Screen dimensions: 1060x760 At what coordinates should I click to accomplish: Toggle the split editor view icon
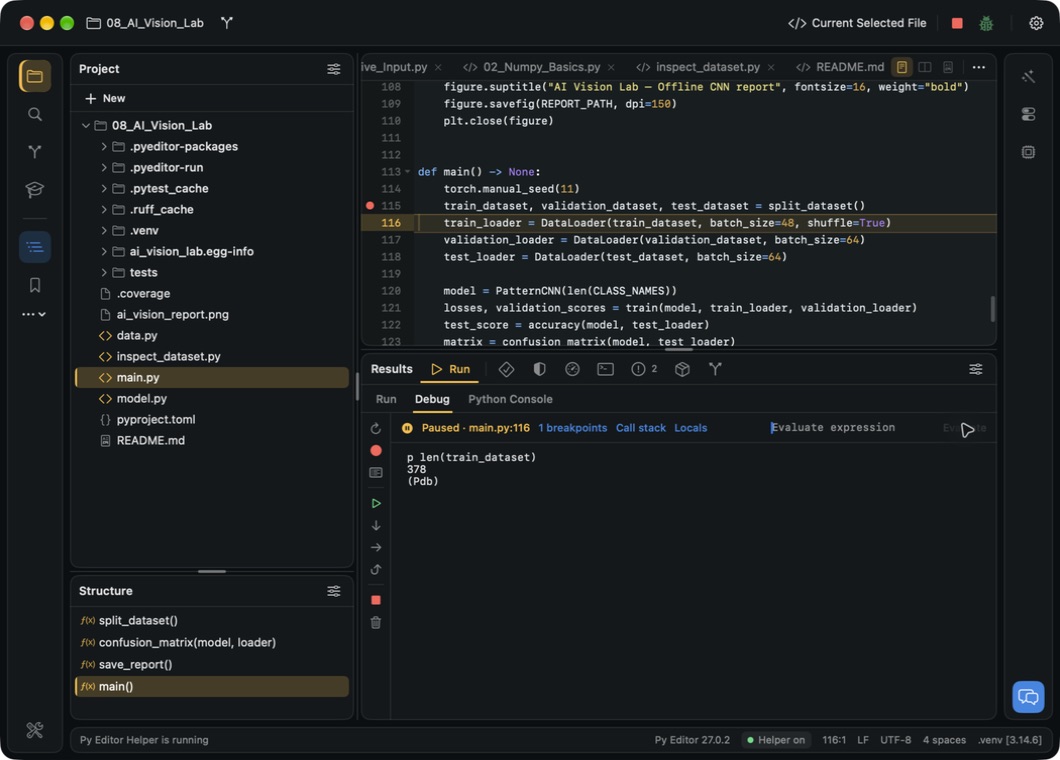pyautogui.click(x=924, y=67)
